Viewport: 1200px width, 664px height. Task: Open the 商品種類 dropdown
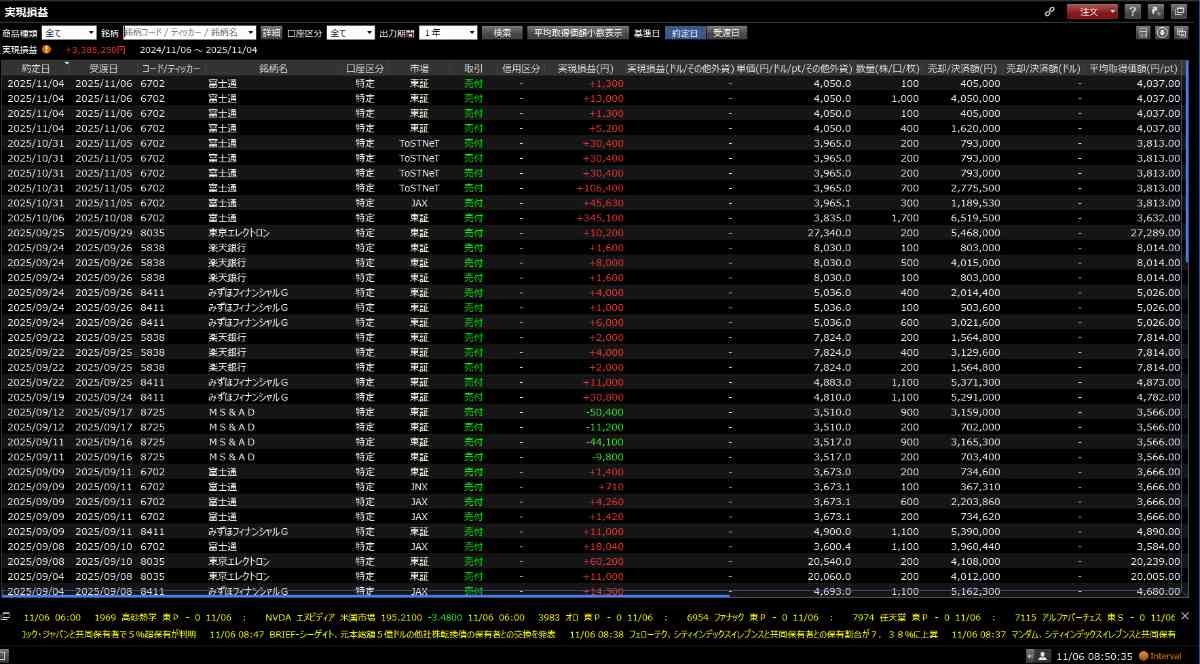(x=69, y=33)
